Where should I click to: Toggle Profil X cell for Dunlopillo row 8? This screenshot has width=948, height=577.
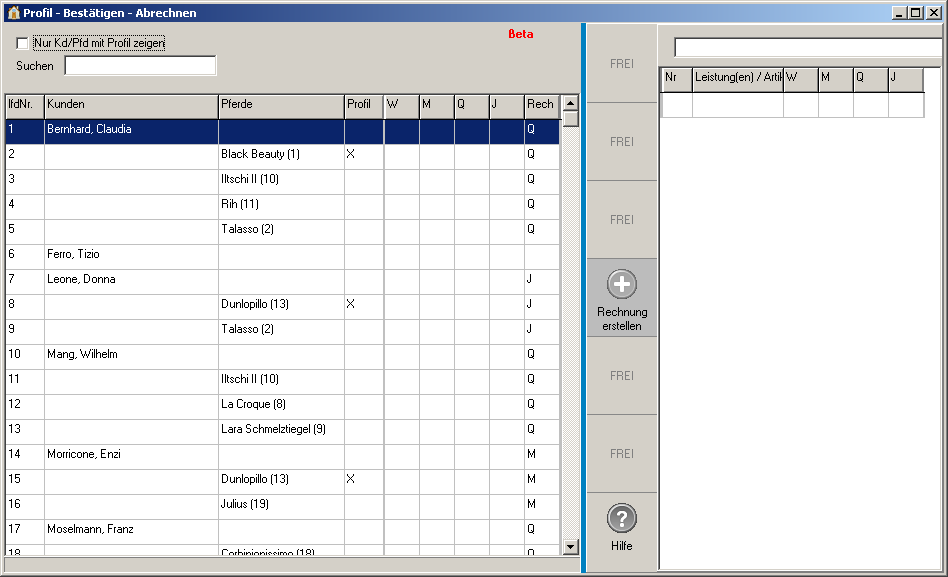click(363, 305)
